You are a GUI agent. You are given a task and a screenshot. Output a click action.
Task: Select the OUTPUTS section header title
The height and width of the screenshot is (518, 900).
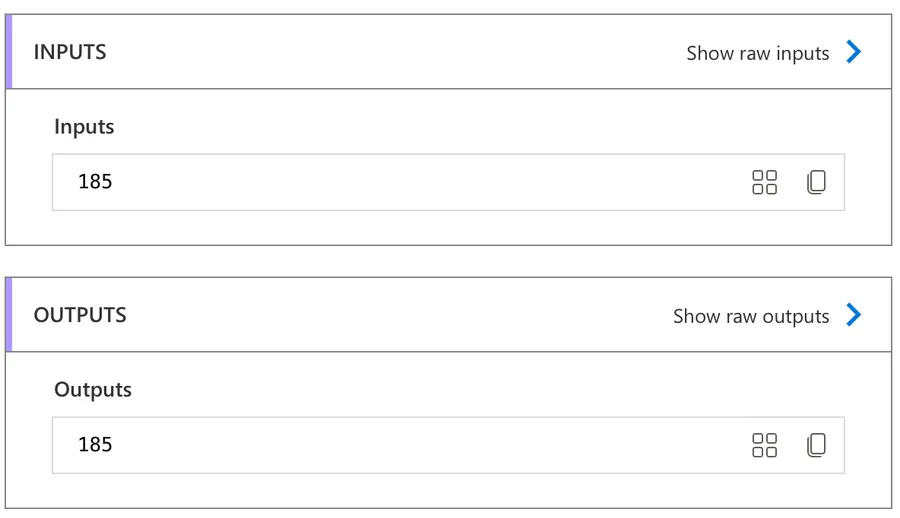point(80,315)
